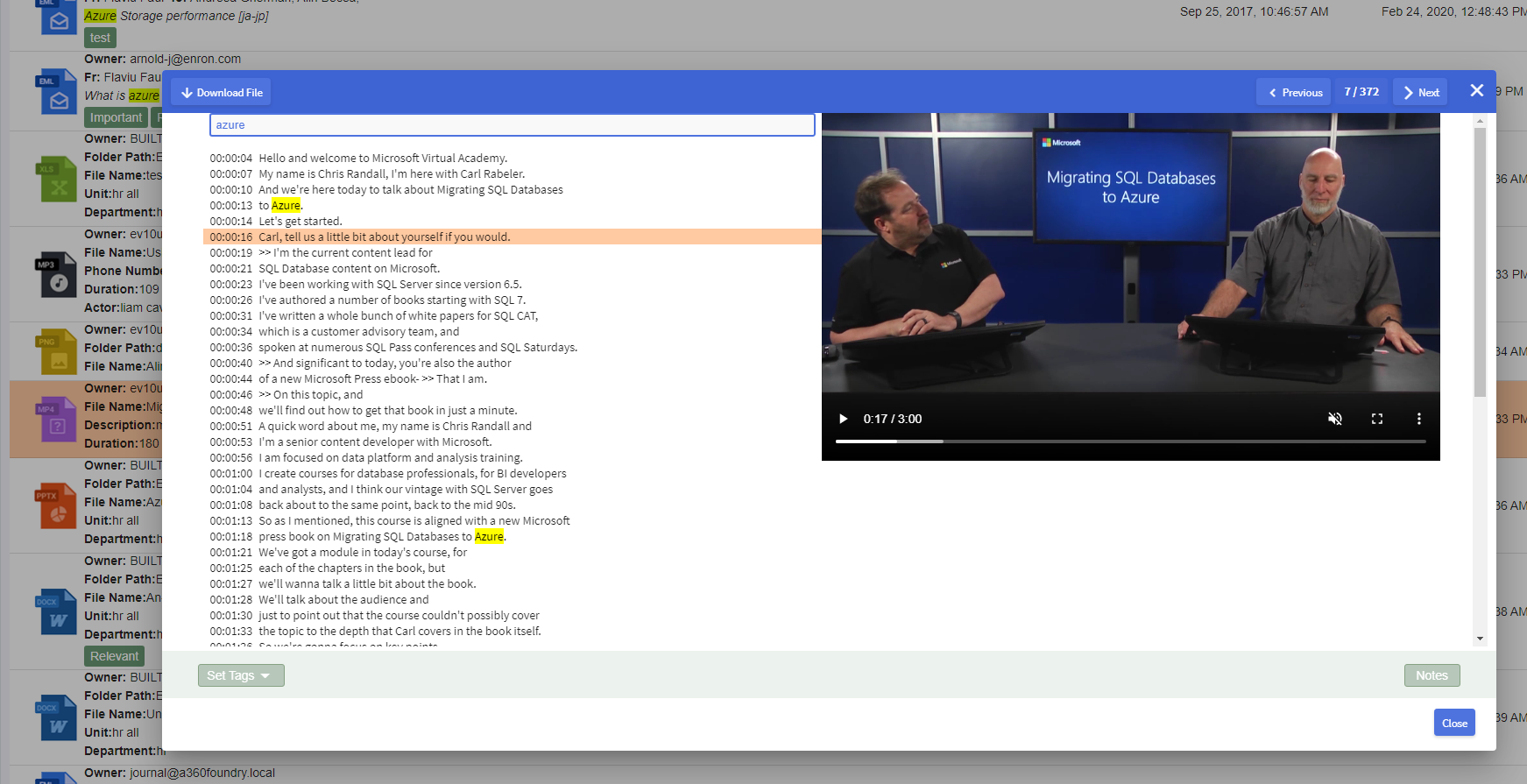Open the Notes panel
Image resolution: width=1527 pixels, height=784 pixels.
pos(1432,675)
